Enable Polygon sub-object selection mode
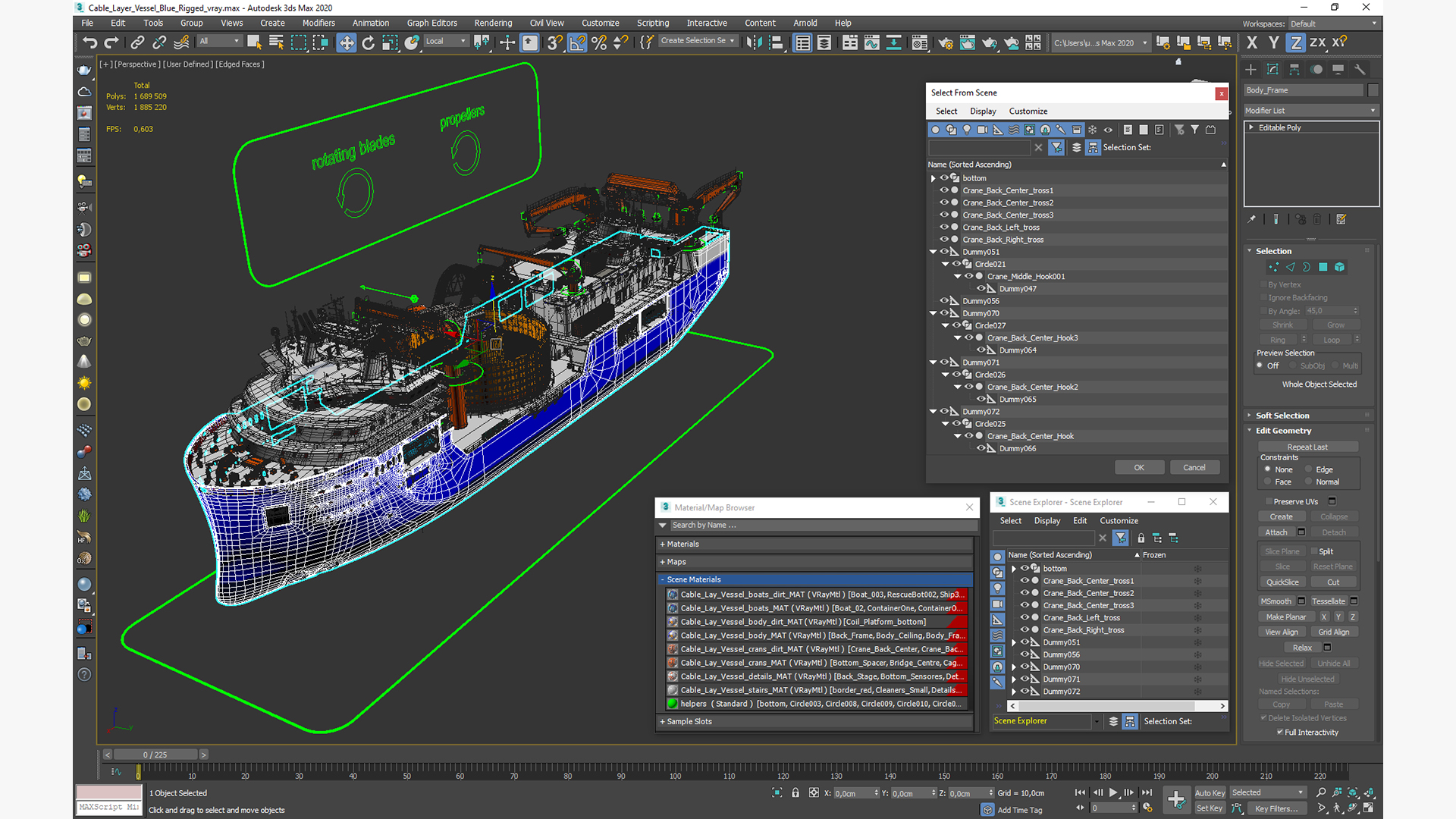The height and width of the screenshot is (819, 1456). 1323,267
